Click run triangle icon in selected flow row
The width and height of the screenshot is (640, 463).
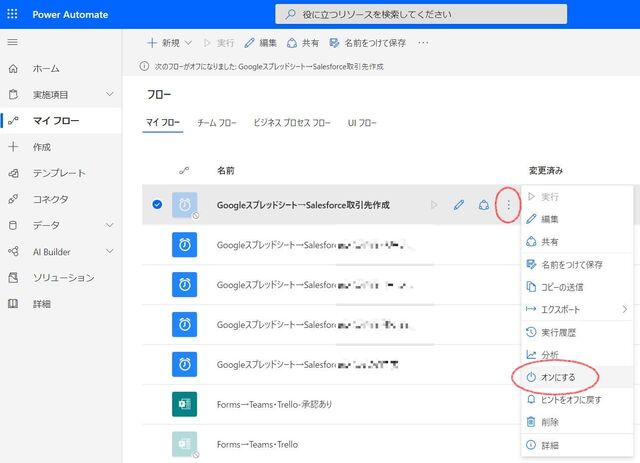pos(434,205)
